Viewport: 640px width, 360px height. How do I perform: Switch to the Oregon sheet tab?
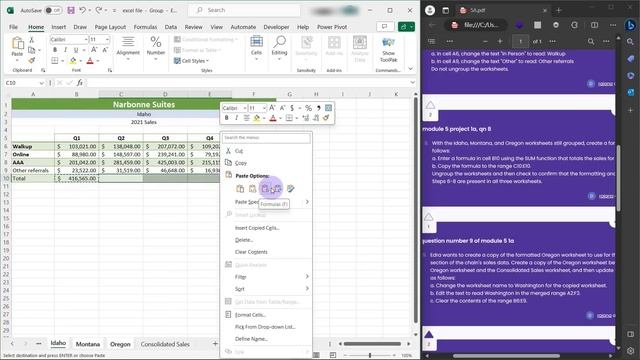point(120,344)
